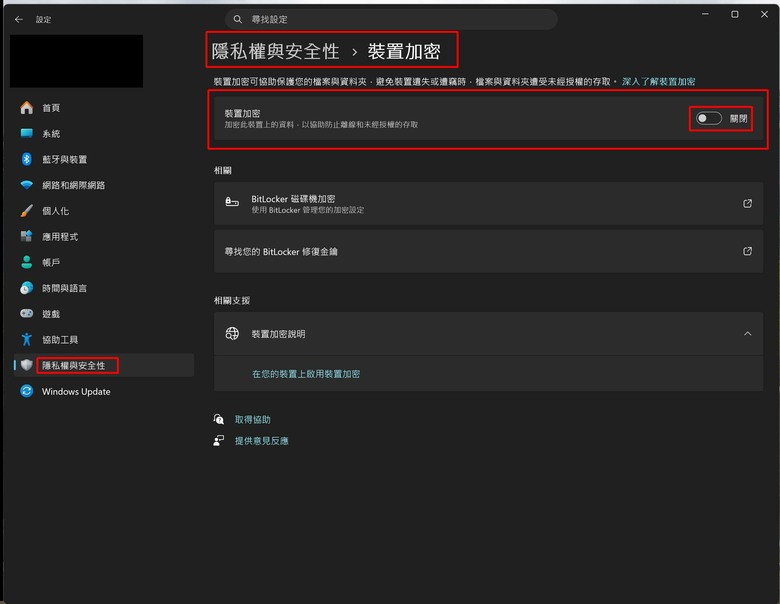Go to 個人化 settings category
Screen dimensions: 780x604
coord(55,211)
